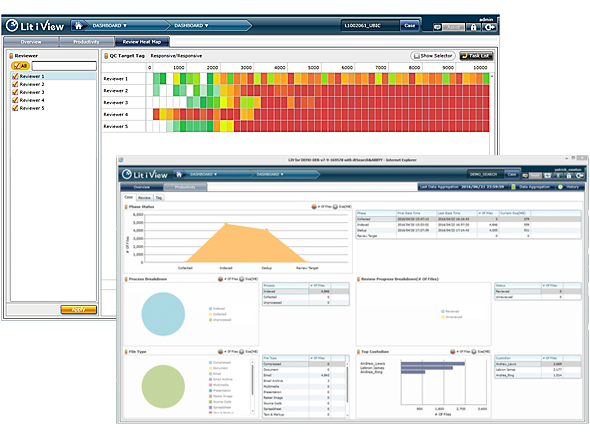Uncheck Reviewer 3 in the reviewer list
This screenshot has height=442, width=590.
click(x=15, y=92)
